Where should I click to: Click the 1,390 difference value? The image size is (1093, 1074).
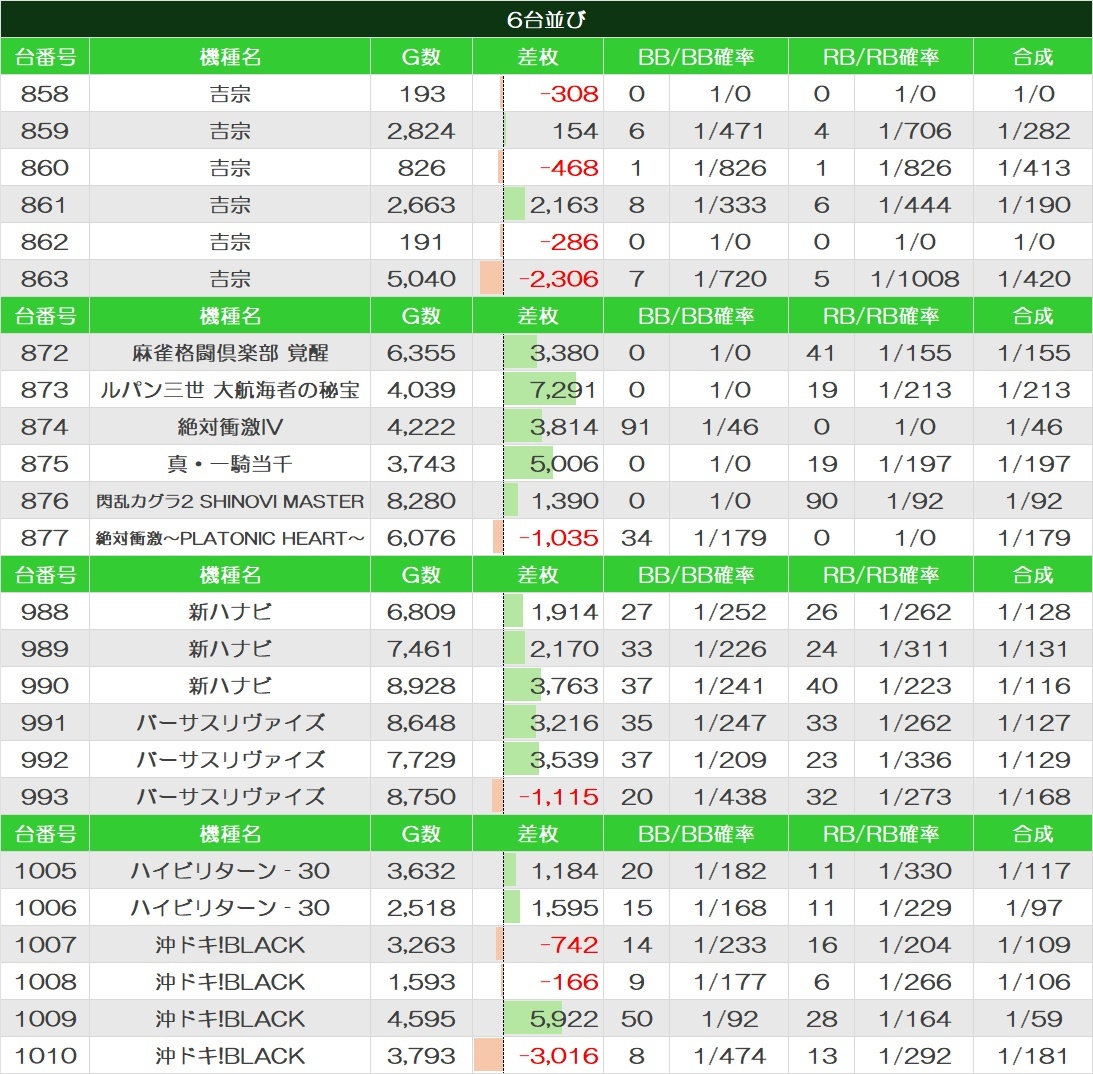[565, 501]
